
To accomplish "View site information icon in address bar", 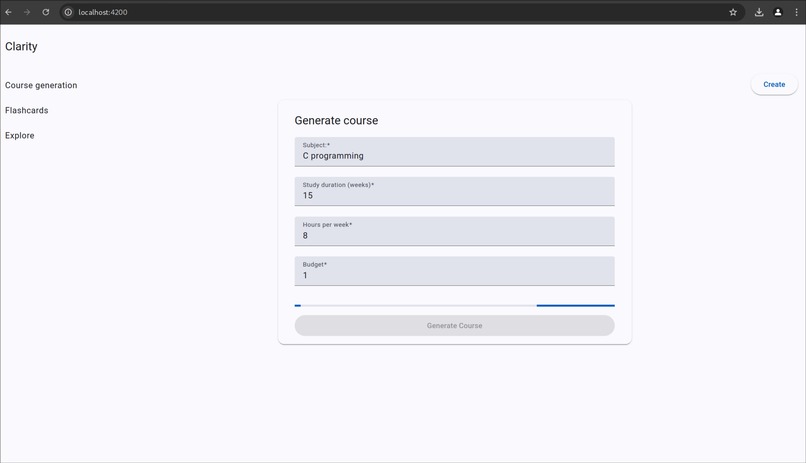I will pos(68,12).
